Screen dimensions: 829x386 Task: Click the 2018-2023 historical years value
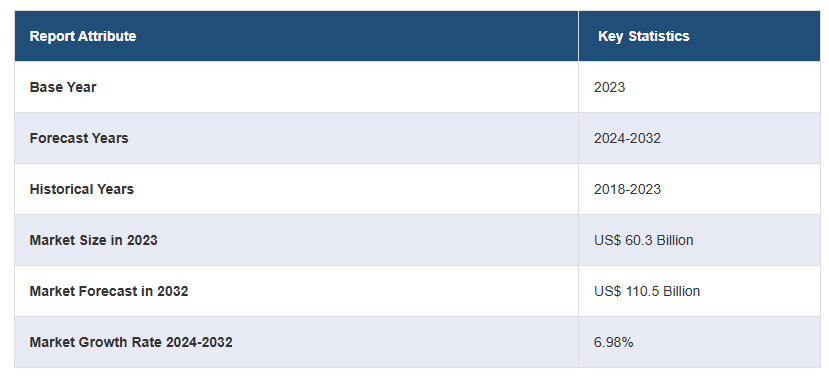[x=627, y=189]
